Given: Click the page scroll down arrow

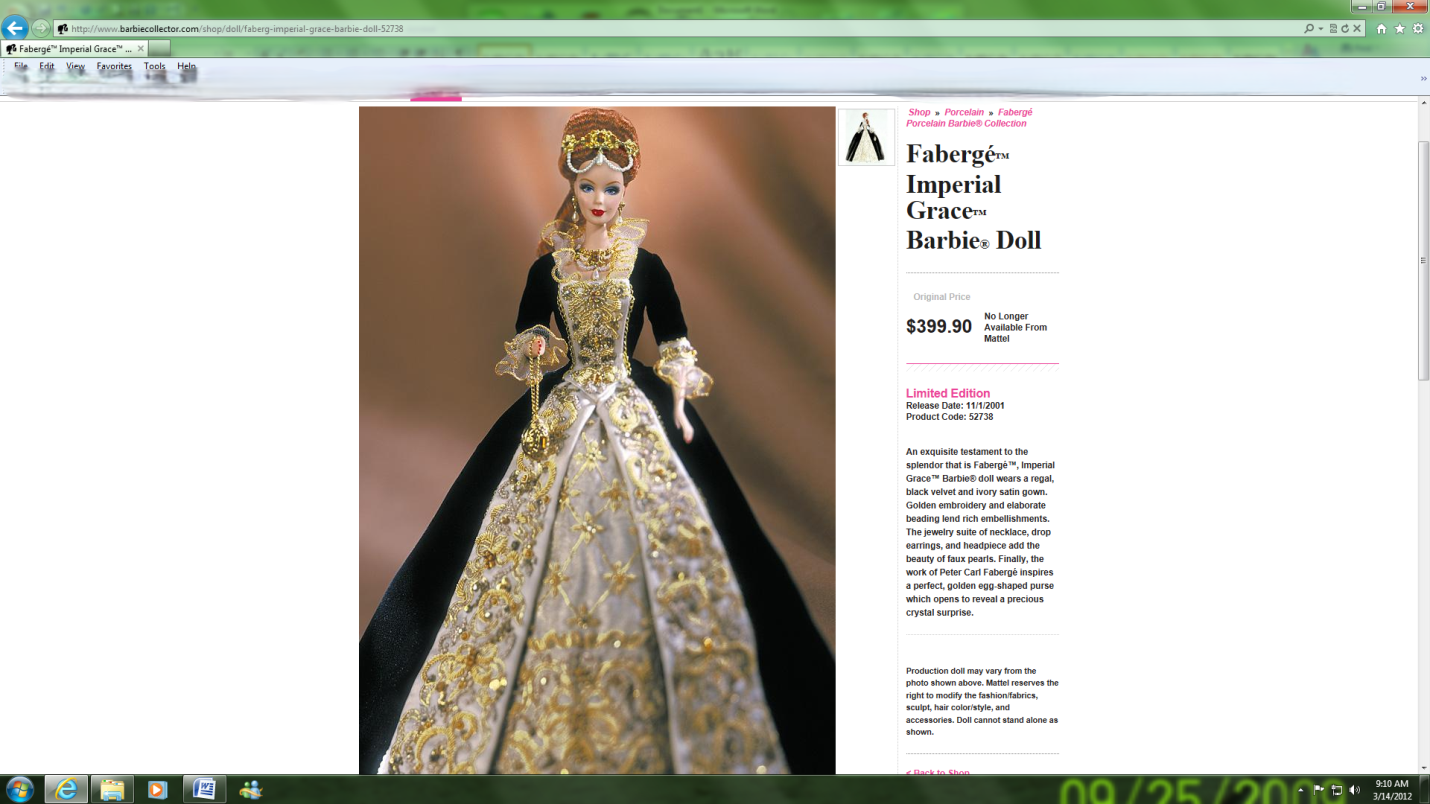Looking at the screenshot, I should tap(1424, 768).
